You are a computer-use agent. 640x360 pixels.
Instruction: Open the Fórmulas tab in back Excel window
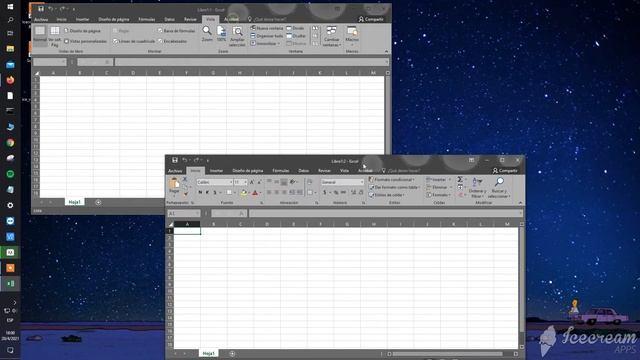(147, 19)
